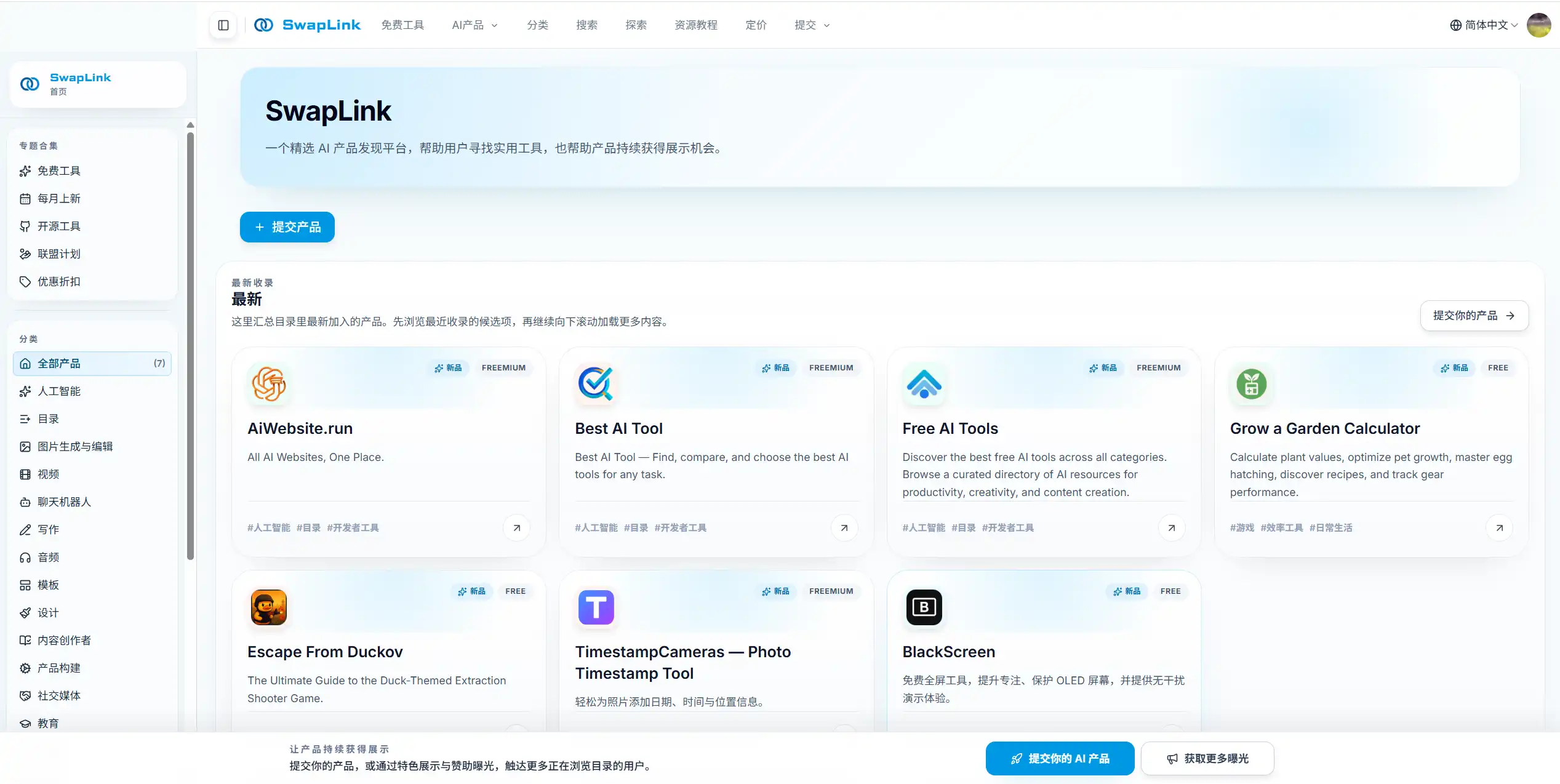1560x784 pixels.
Task: Open 资源教程 in top navigation
Action: (x=696, y=25)
